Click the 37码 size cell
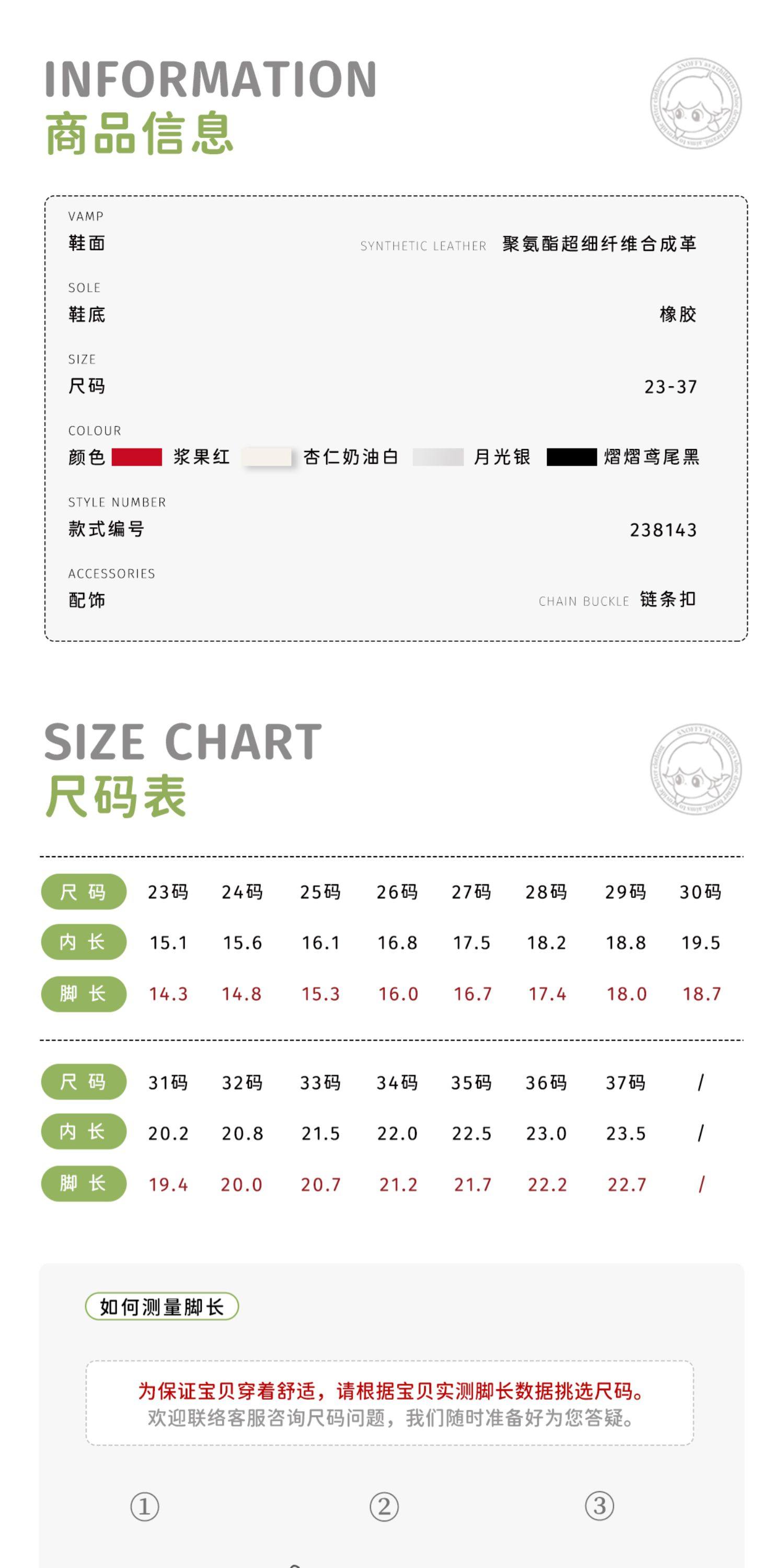 click(625, 1082)
